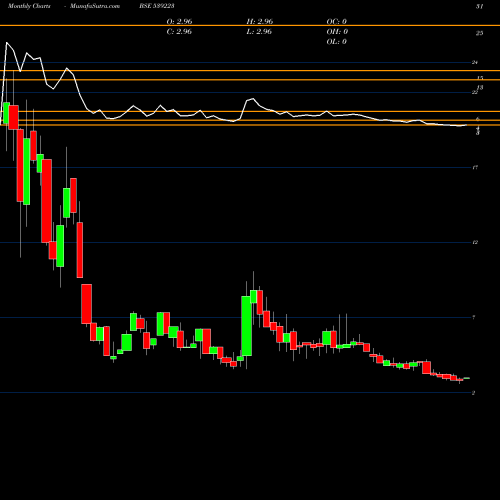Click the 'BSE 539223' symbol label
Viewport: 500px width, 500px height.
tap(157, 6)
